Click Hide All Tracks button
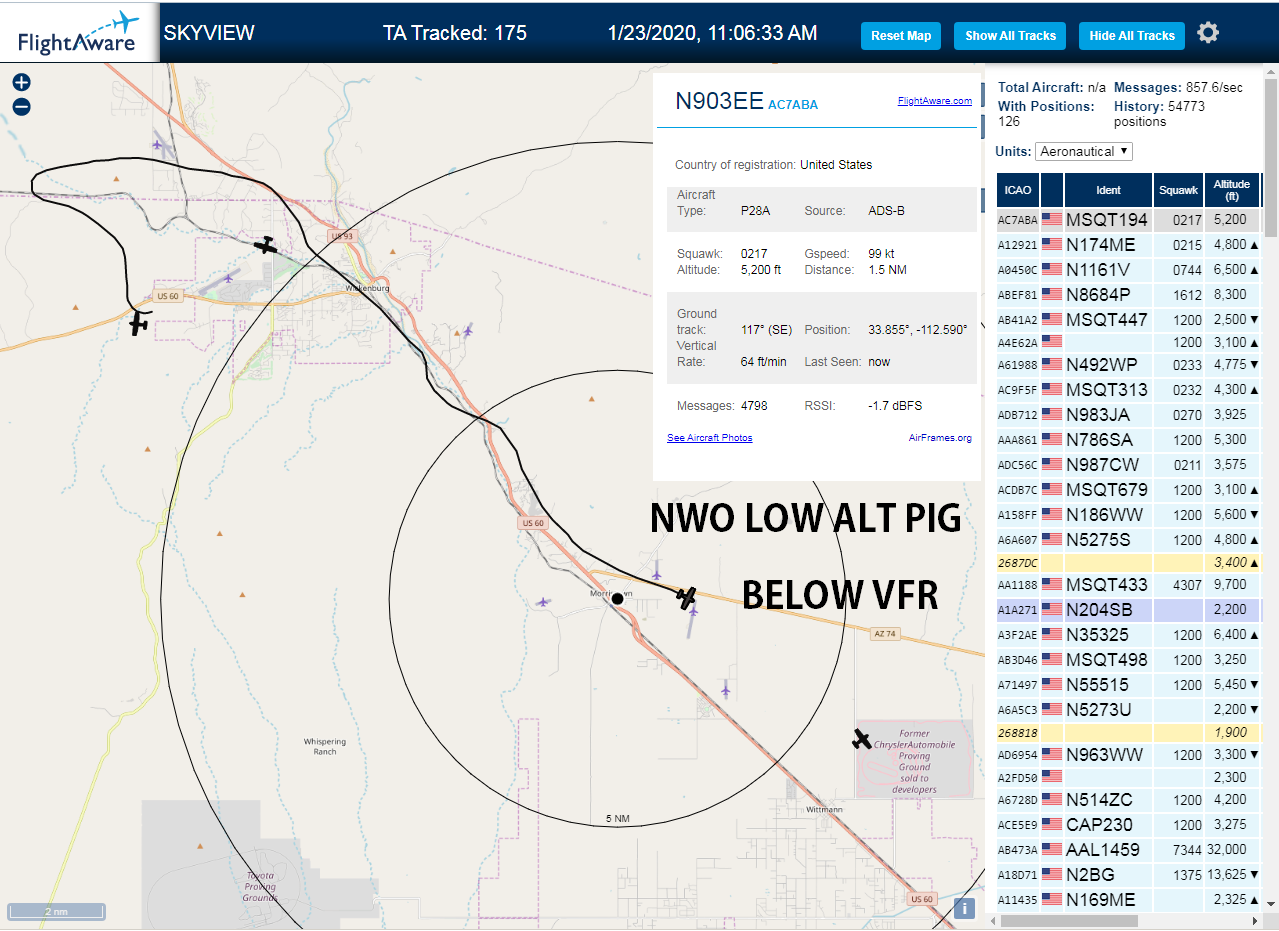The width and height of the screenshot is (1279, 931). click(x=1132, y=36)
